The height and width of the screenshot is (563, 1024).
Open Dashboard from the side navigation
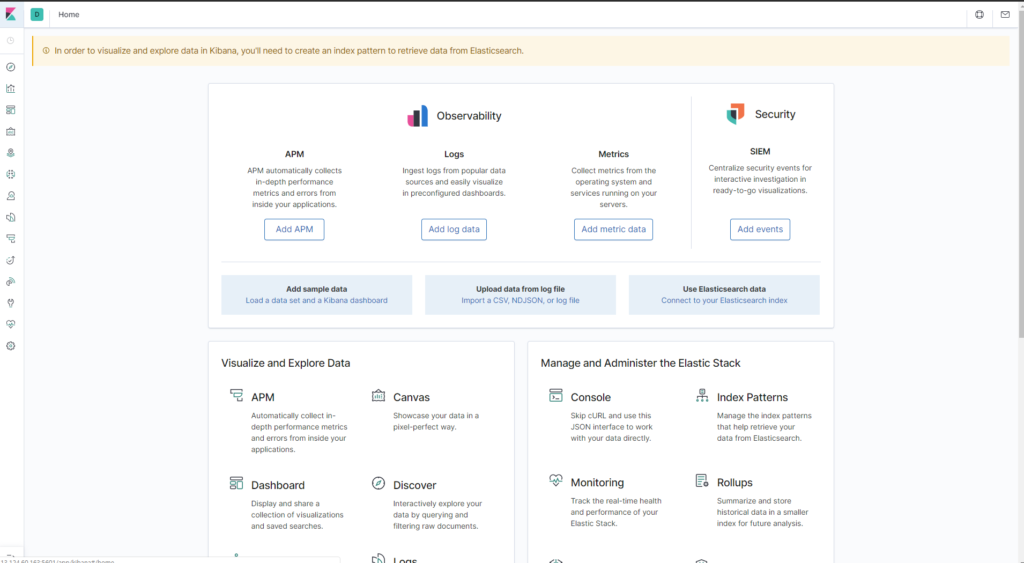(x=10, y=110)
